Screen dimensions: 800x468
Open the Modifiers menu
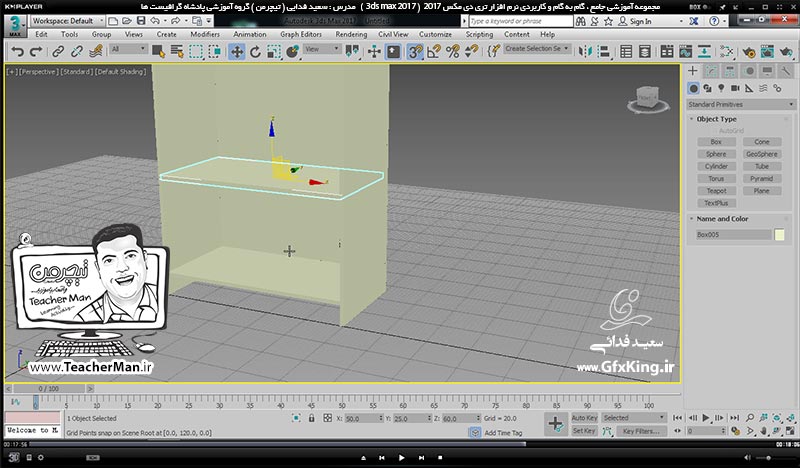pyautogui.click(x=205, y=34)
